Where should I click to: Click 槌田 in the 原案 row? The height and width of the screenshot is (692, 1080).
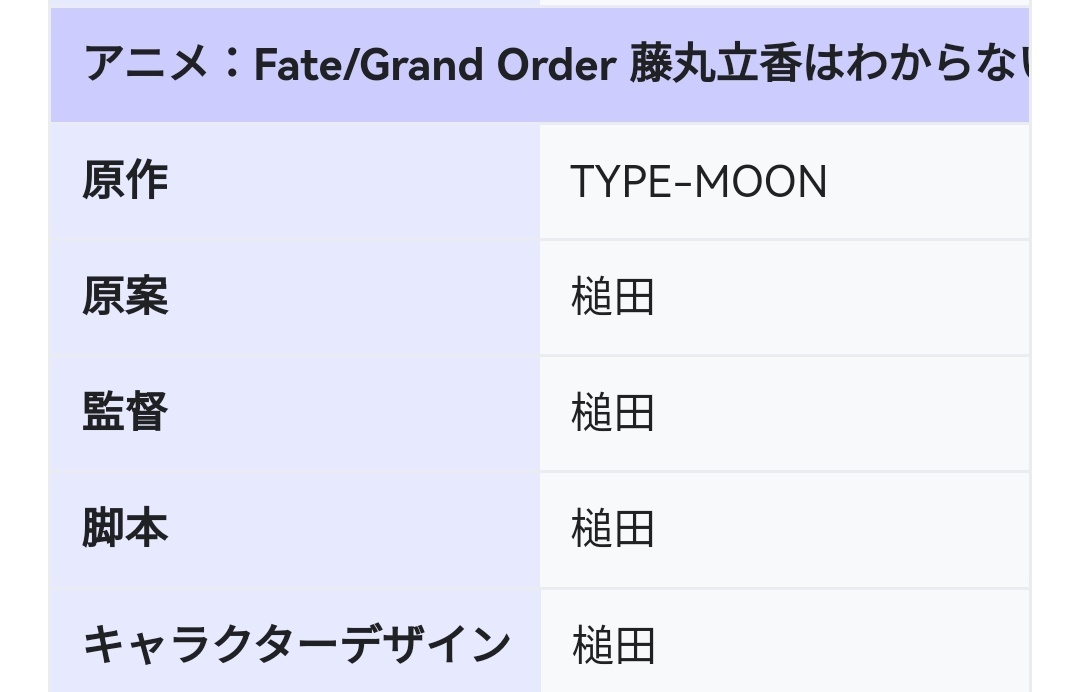(x=612, y=297)
